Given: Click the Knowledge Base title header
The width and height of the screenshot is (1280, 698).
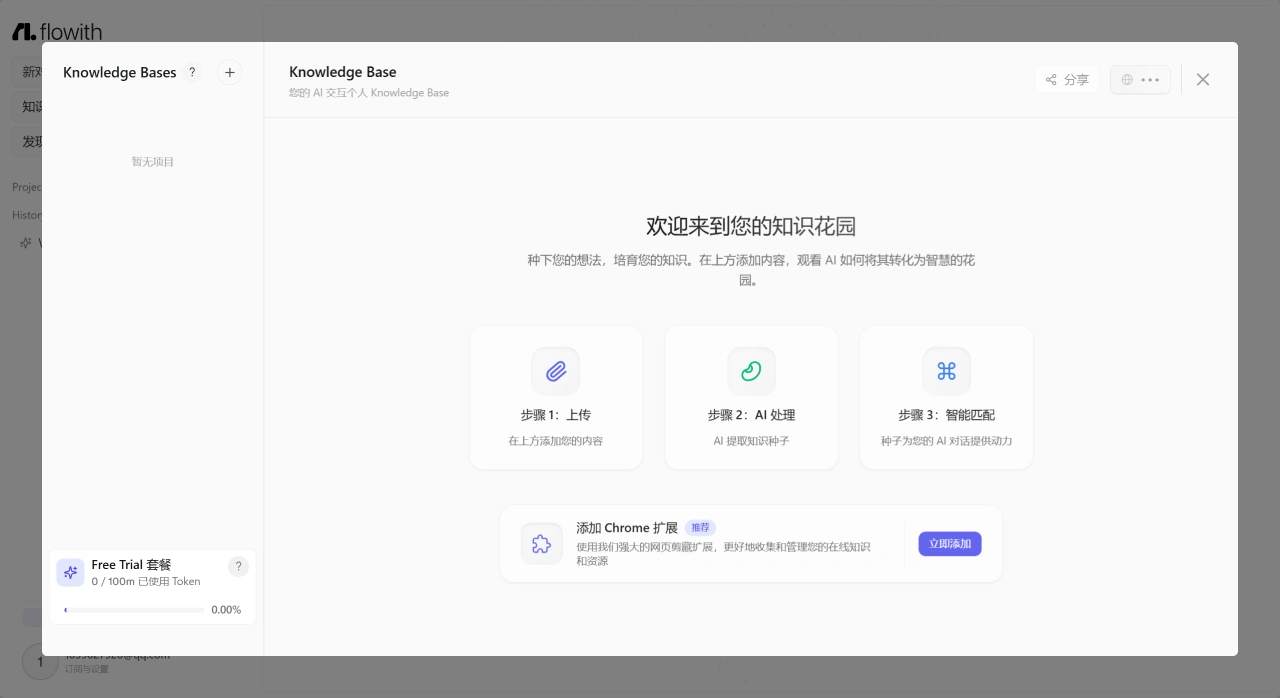Looking at the screenshot, I should pyautogui.click(x=343, y=72).
